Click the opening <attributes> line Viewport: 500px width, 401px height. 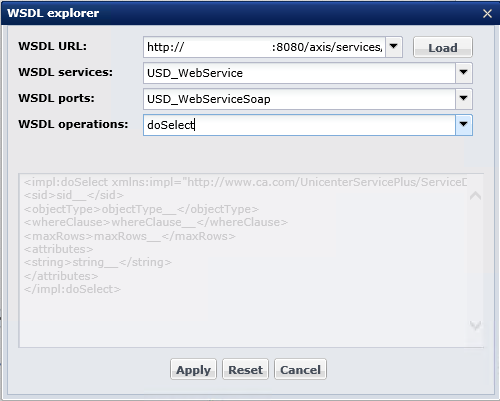[58, 249]
